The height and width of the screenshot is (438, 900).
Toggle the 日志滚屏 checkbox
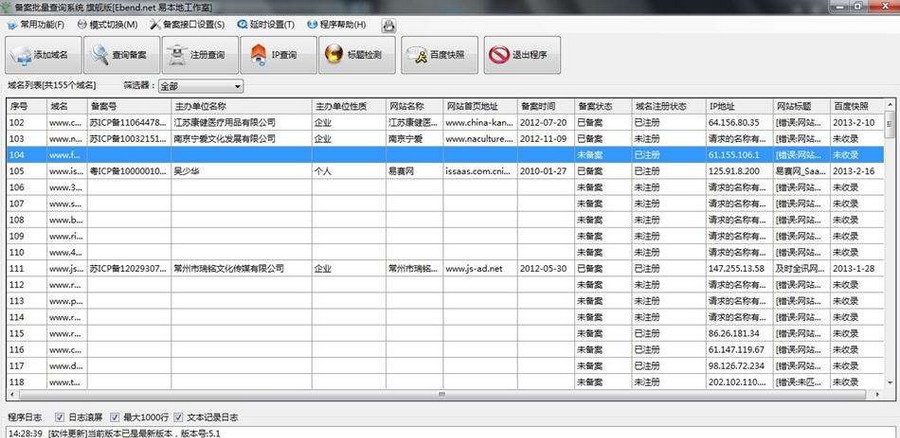[60, 417]
